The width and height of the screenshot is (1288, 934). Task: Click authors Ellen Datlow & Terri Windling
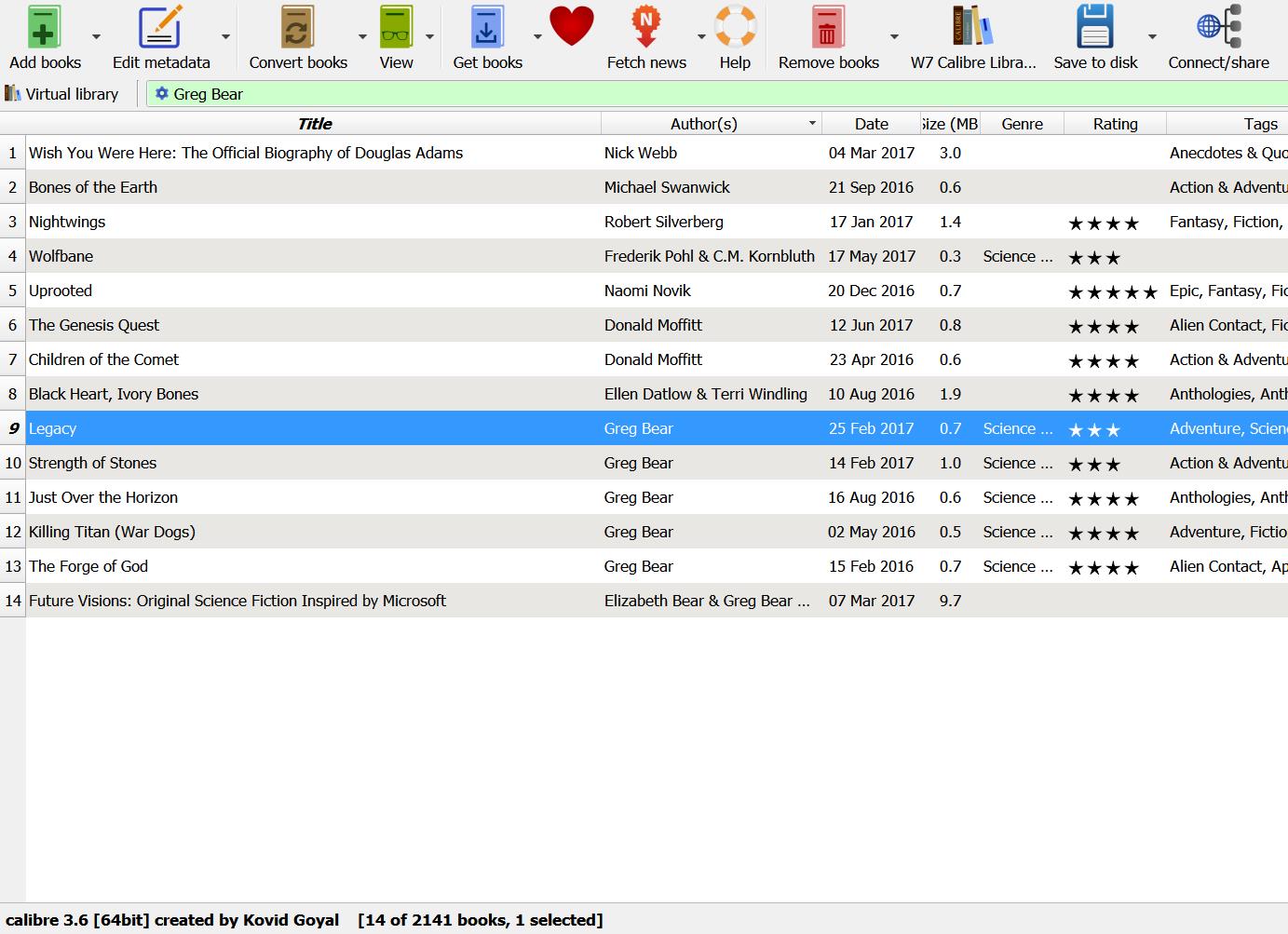coord(706,394)
